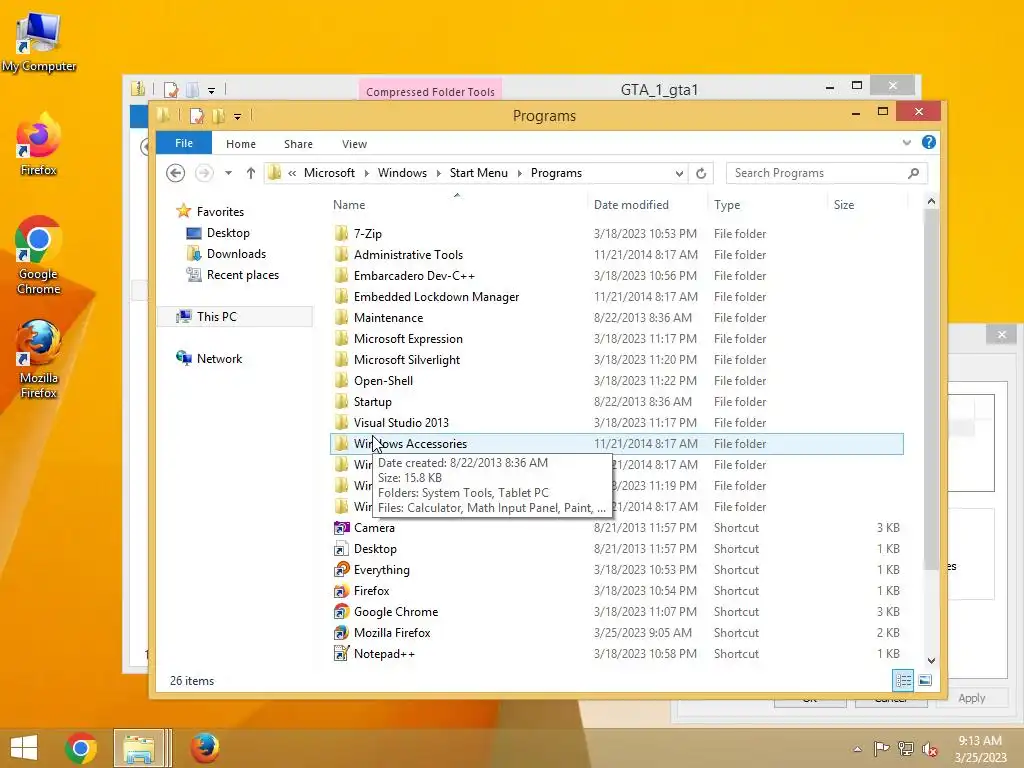Launch Firefox from the taskbar
This screenshot has width=1024, height=768.
[204, 748]
